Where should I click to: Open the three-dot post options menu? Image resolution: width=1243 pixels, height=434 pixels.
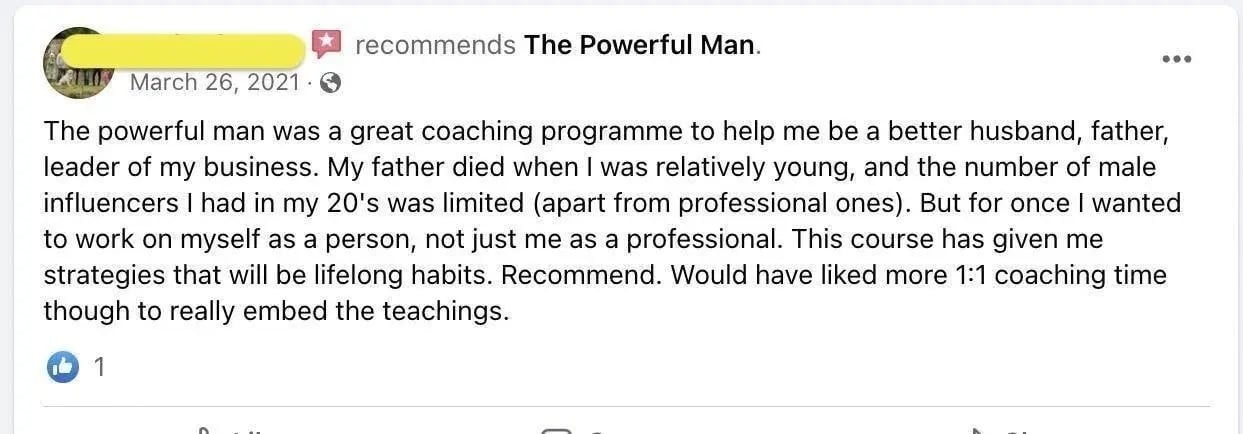(1176, 59)
